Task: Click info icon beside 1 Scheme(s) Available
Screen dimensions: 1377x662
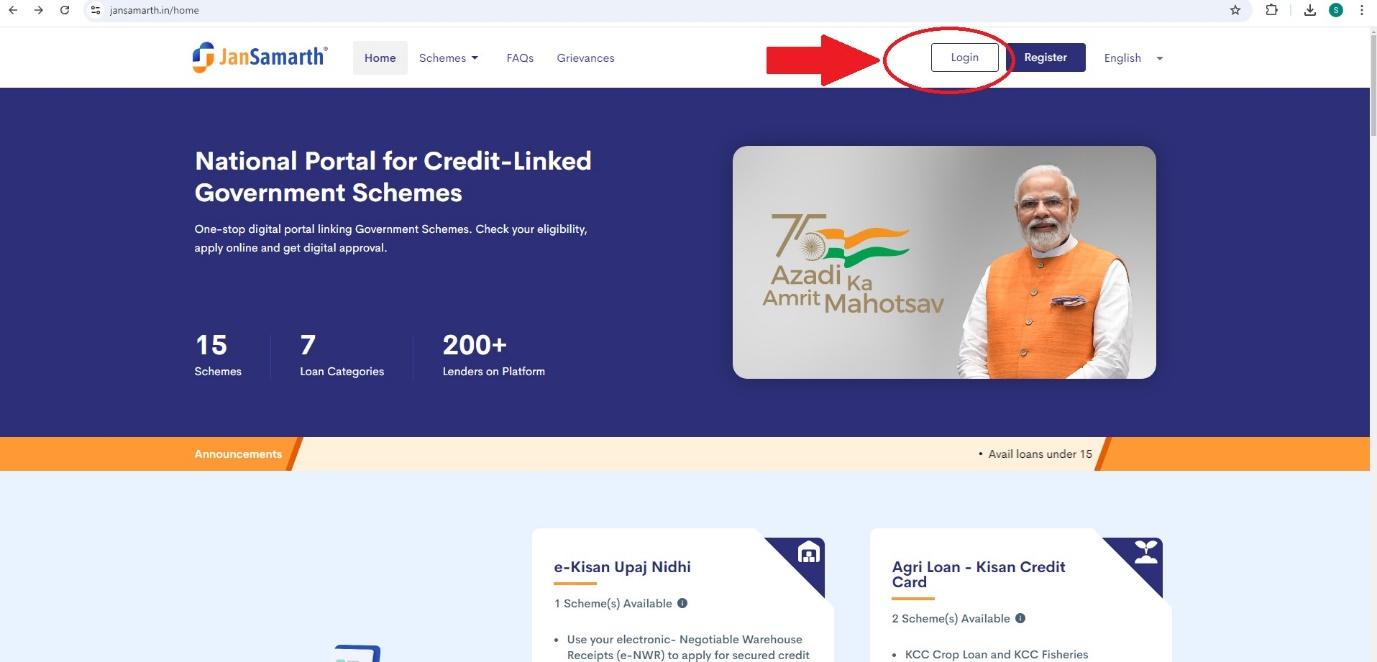Action: point(682,603)
